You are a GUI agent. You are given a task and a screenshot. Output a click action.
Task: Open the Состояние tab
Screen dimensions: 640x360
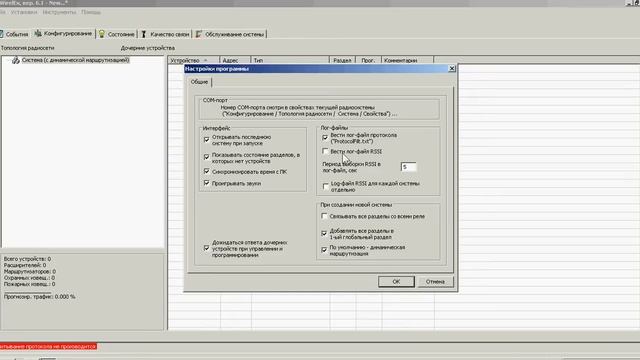pos(117,34)
